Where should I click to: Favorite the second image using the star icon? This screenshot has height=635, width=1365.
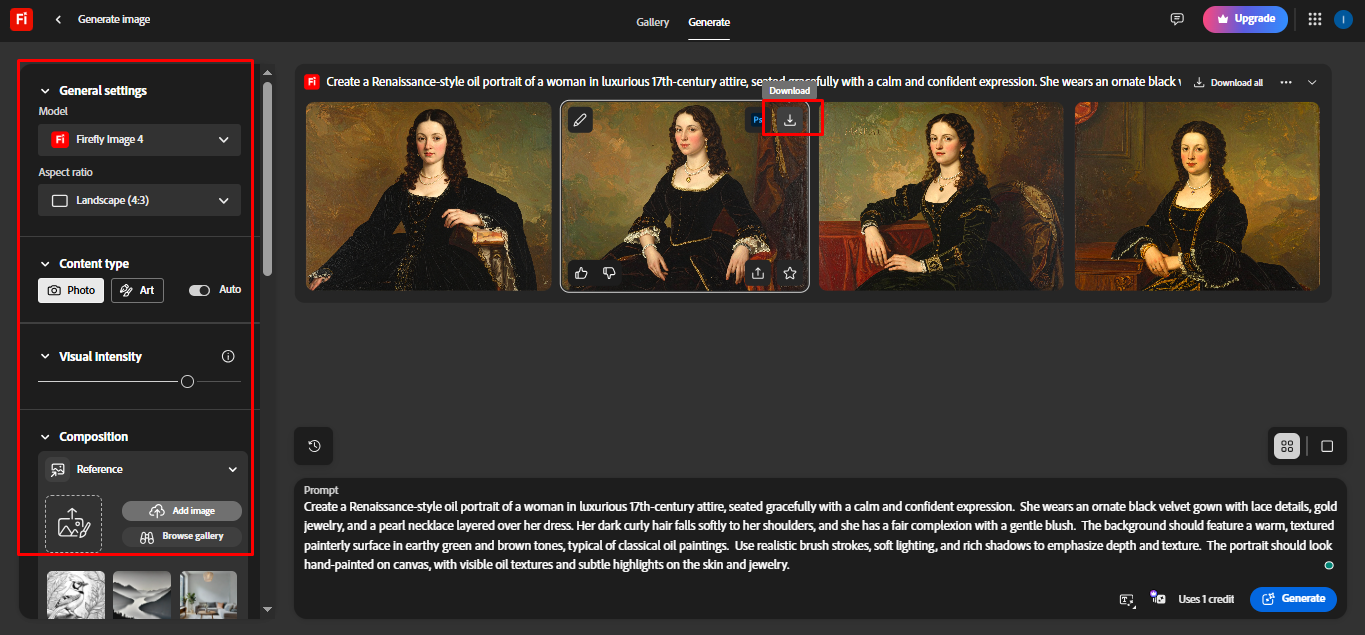pos(789,272)
